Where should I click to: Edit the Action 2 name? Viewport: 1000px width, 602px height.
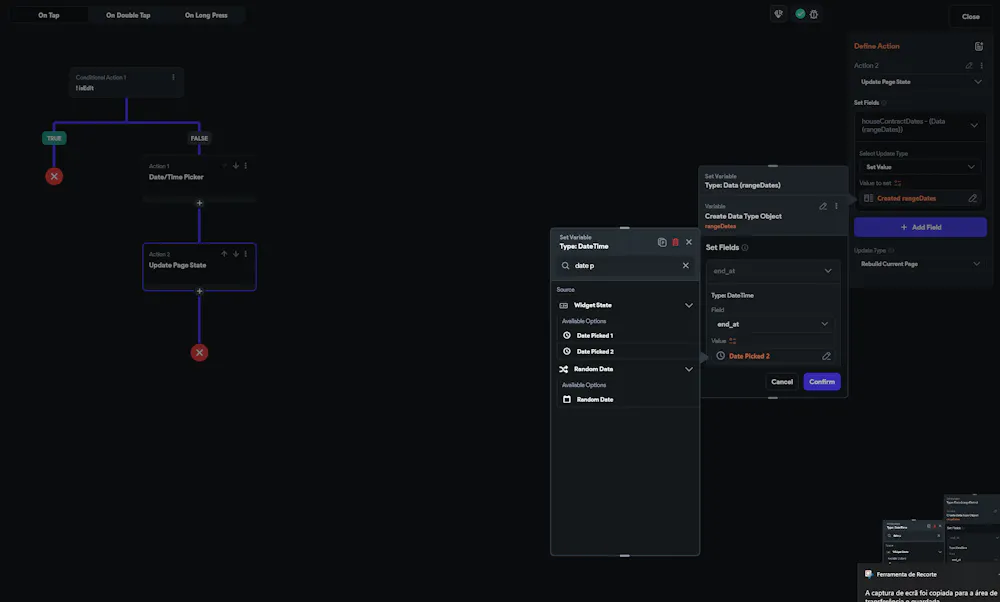pyautogui.click(x=969, y=66)
